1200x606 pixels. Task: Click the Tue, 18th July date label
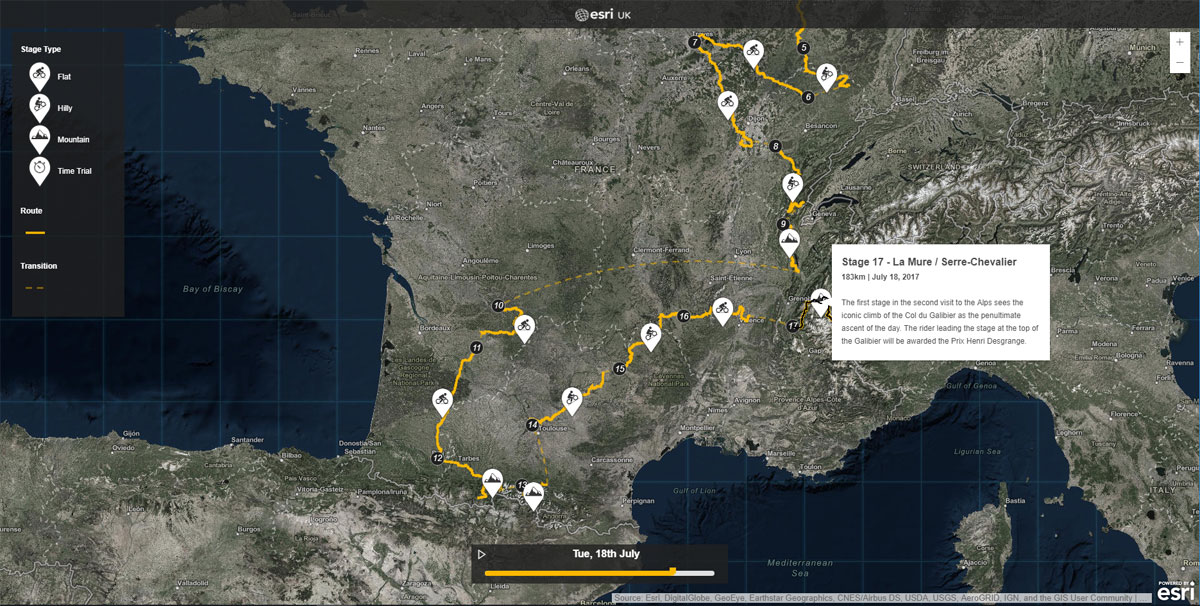point(605,553)
